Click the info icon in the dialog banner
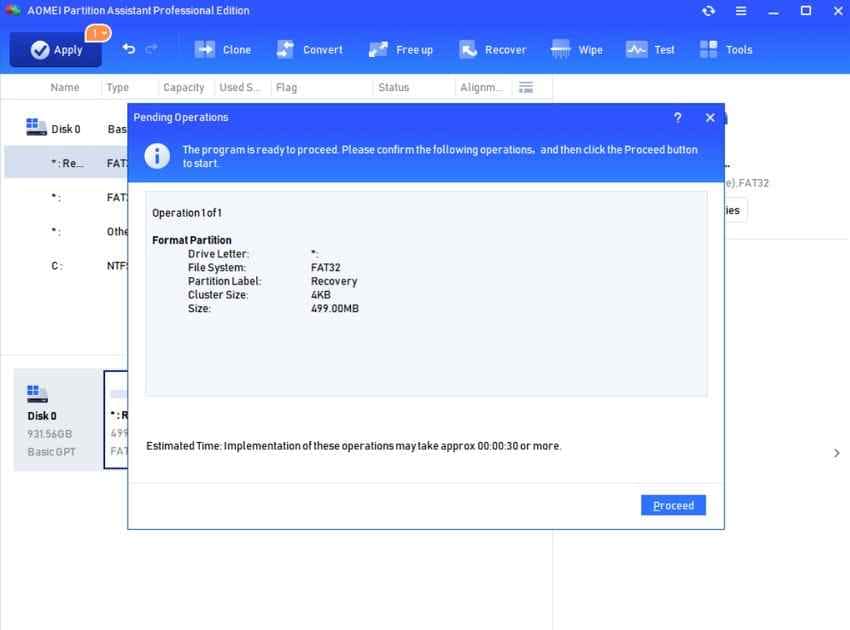Viewport: 850px width, 630px height. click(157, 156)
